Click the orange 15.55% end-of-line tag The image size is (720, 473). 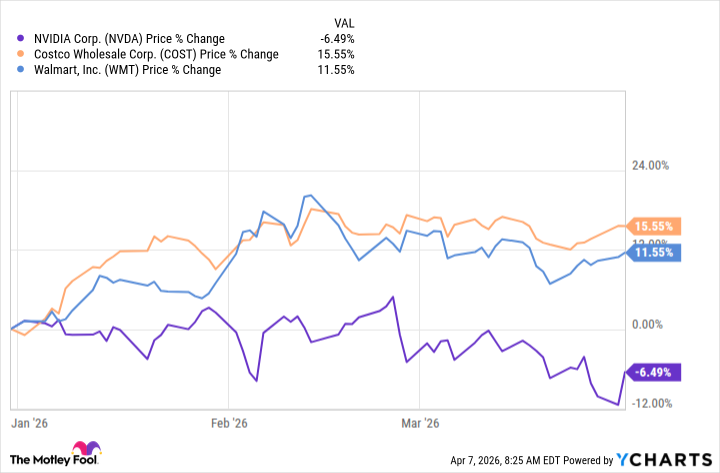click(x=653, y=226)
